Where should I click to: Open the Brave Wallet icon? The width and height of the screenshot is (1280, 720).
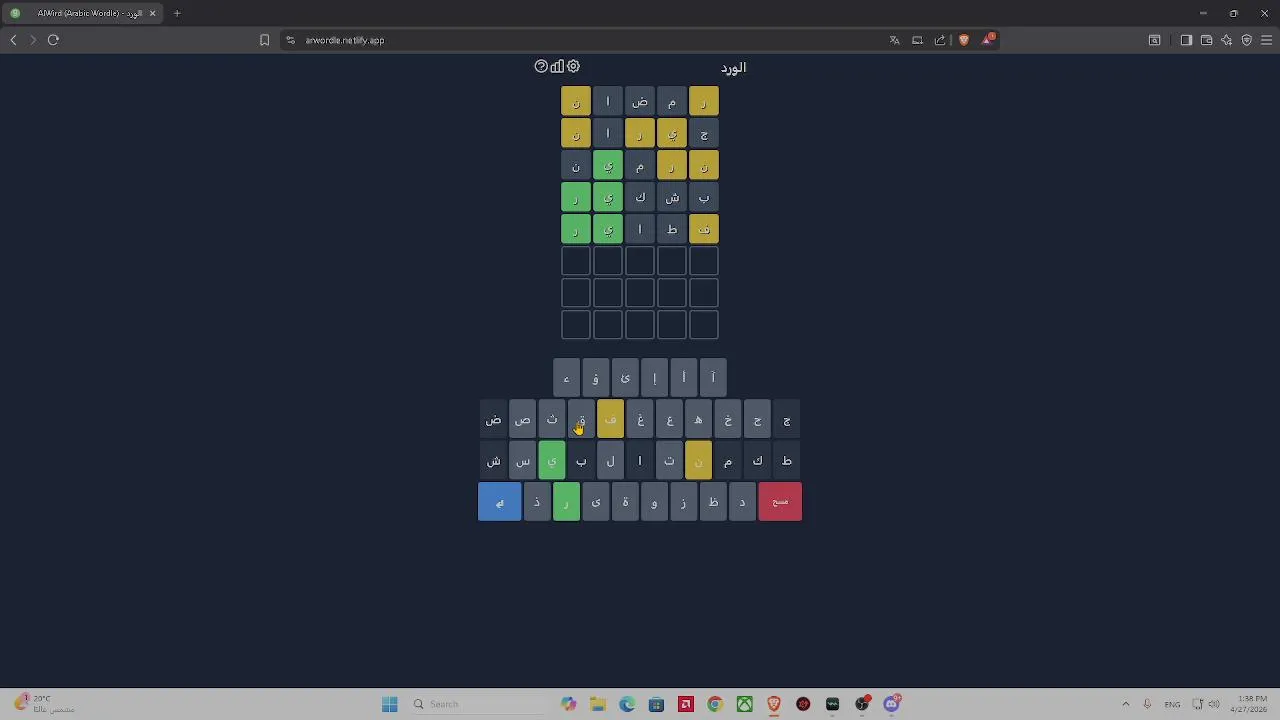point(1206,40)
